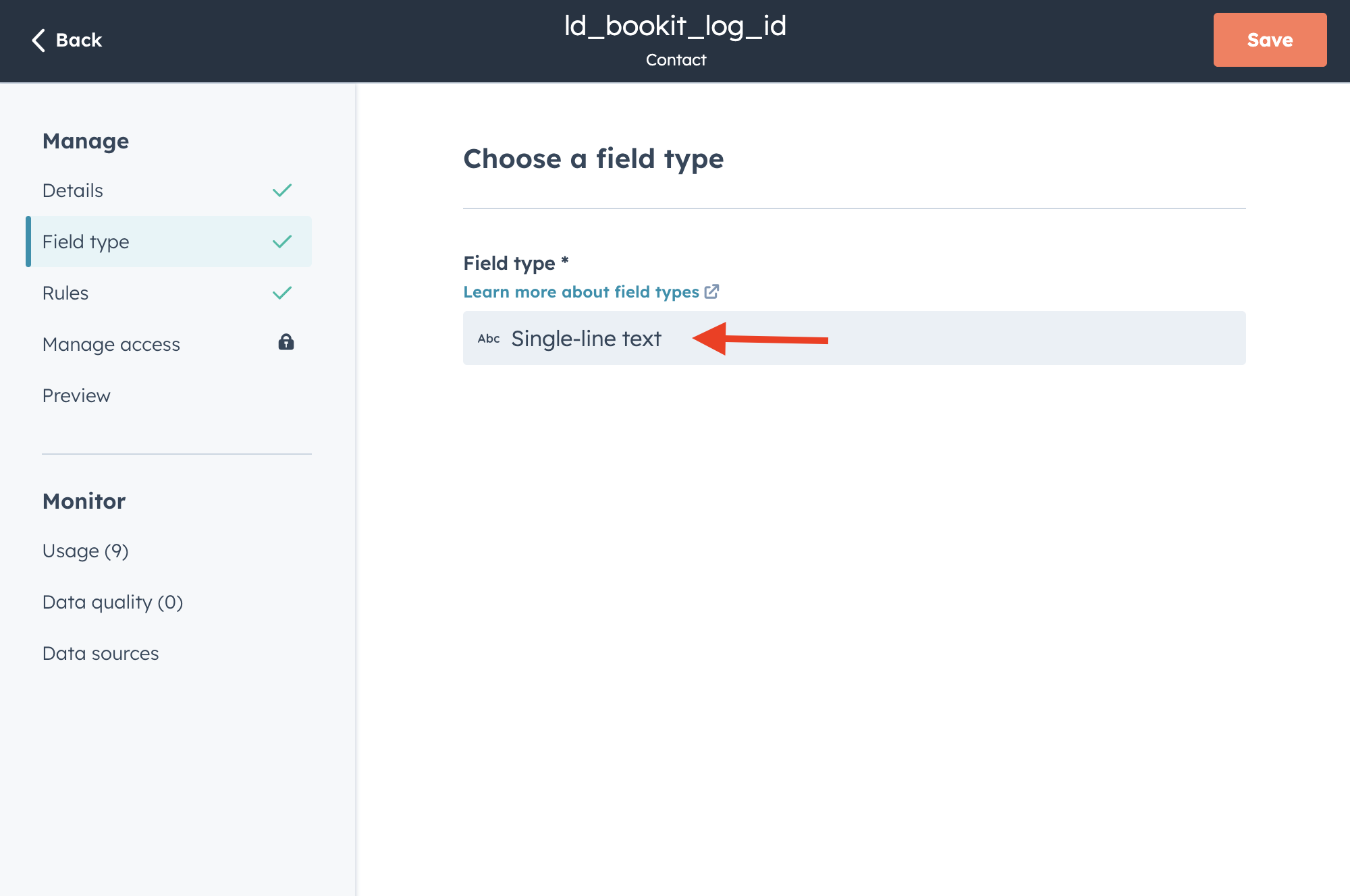
Task: Select Manage access in the sidebar
Action: (111, 343)
